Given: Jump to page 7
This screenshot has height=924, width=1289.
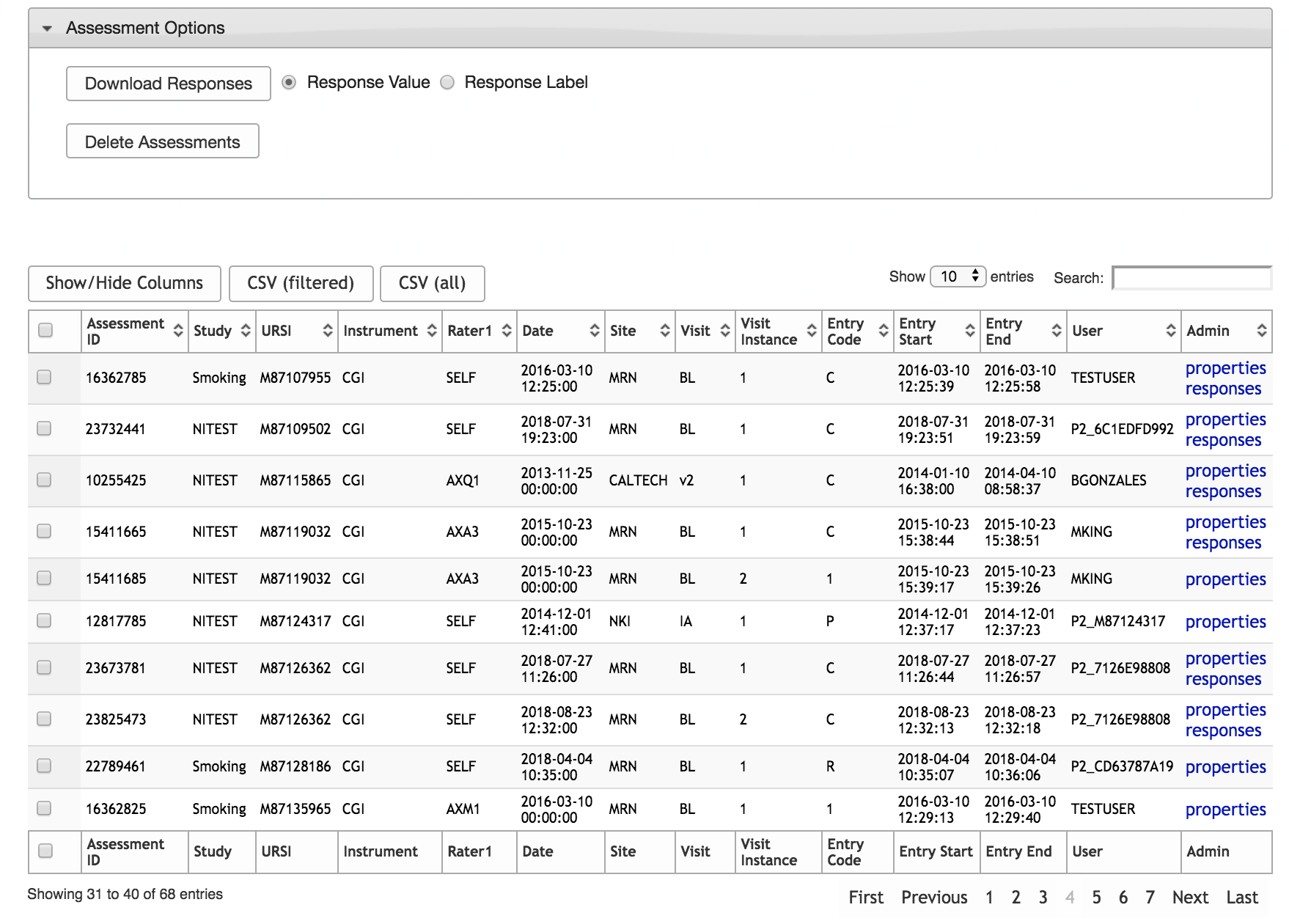Looking at the screenshot, I should 1150,898.
